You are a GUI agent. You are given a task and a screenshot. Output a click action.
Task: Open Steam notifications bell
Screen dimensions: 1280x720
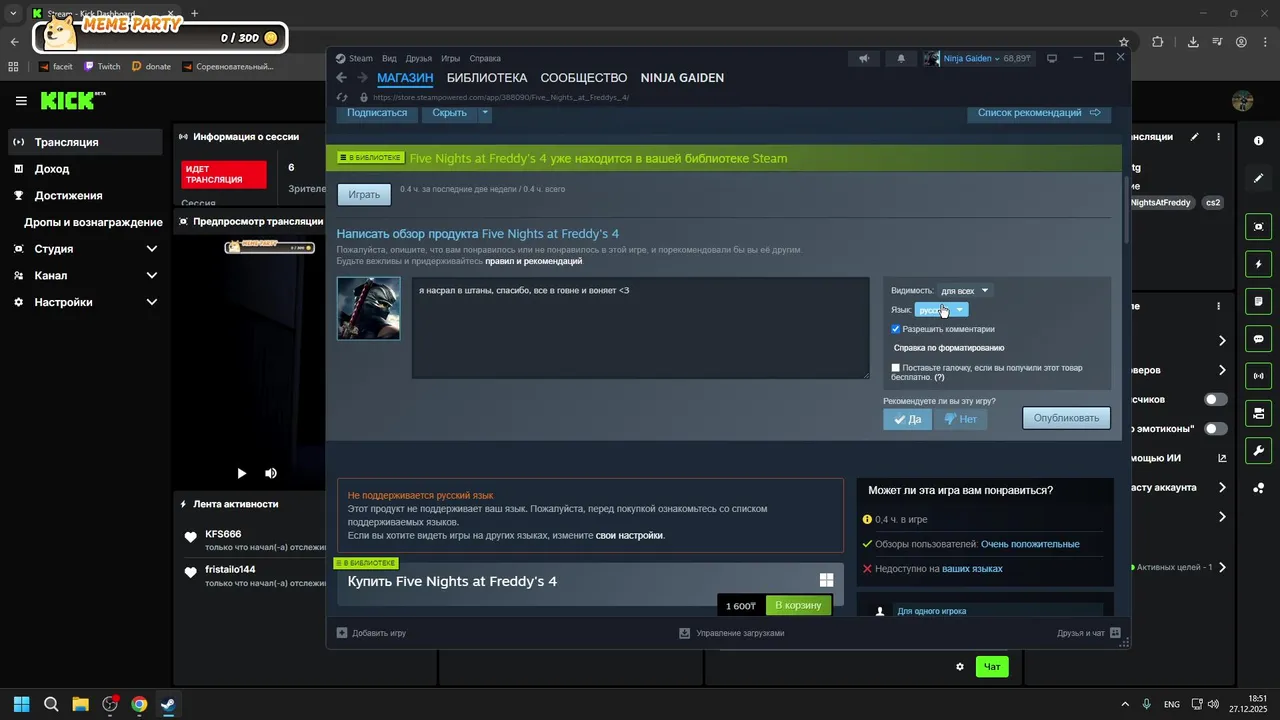point(900,58)
